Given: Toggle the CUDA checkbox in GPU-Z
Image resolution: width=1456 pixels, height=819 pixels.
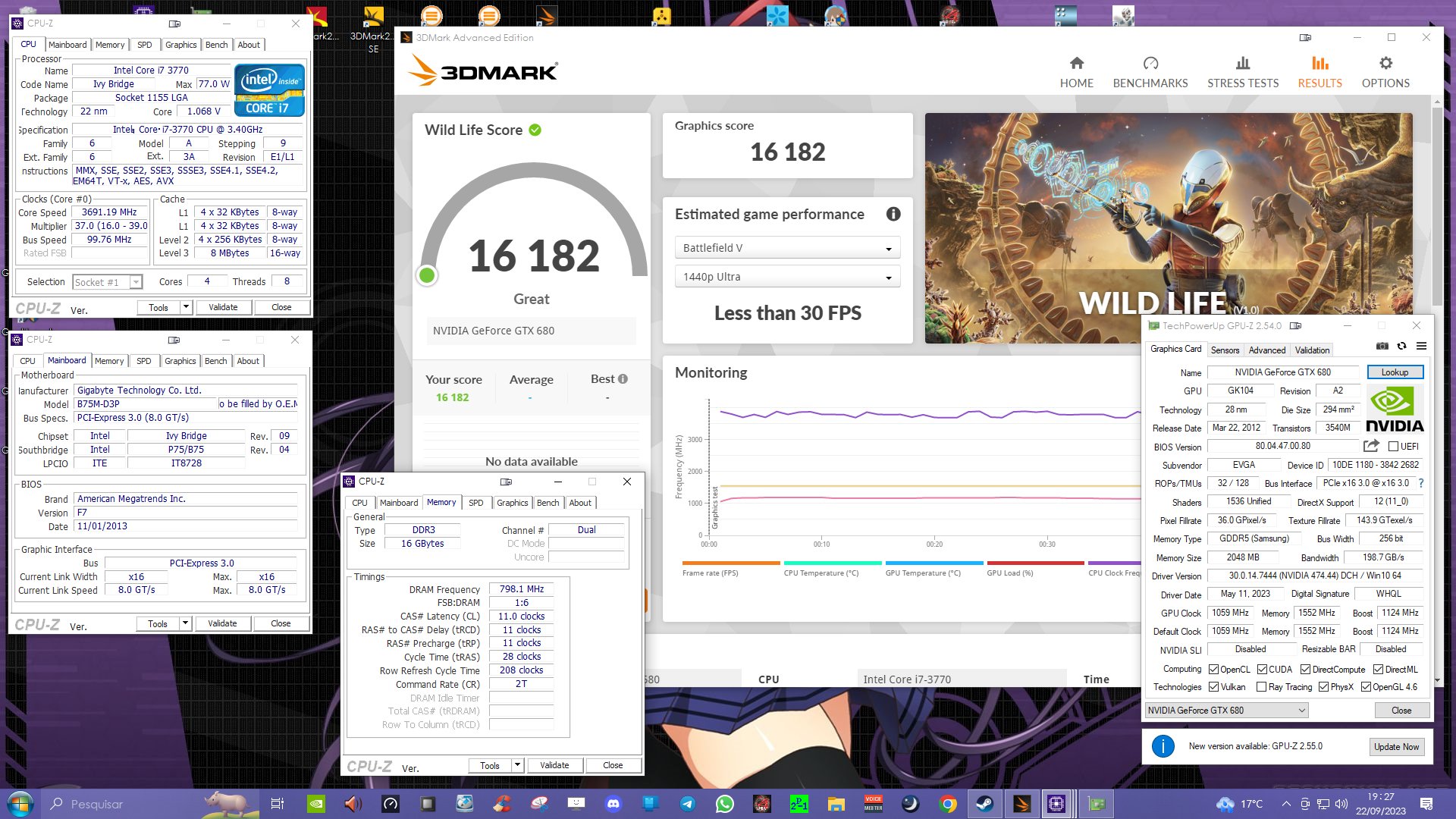Looking at the screenshot, I should click(x=1262, y=670).
